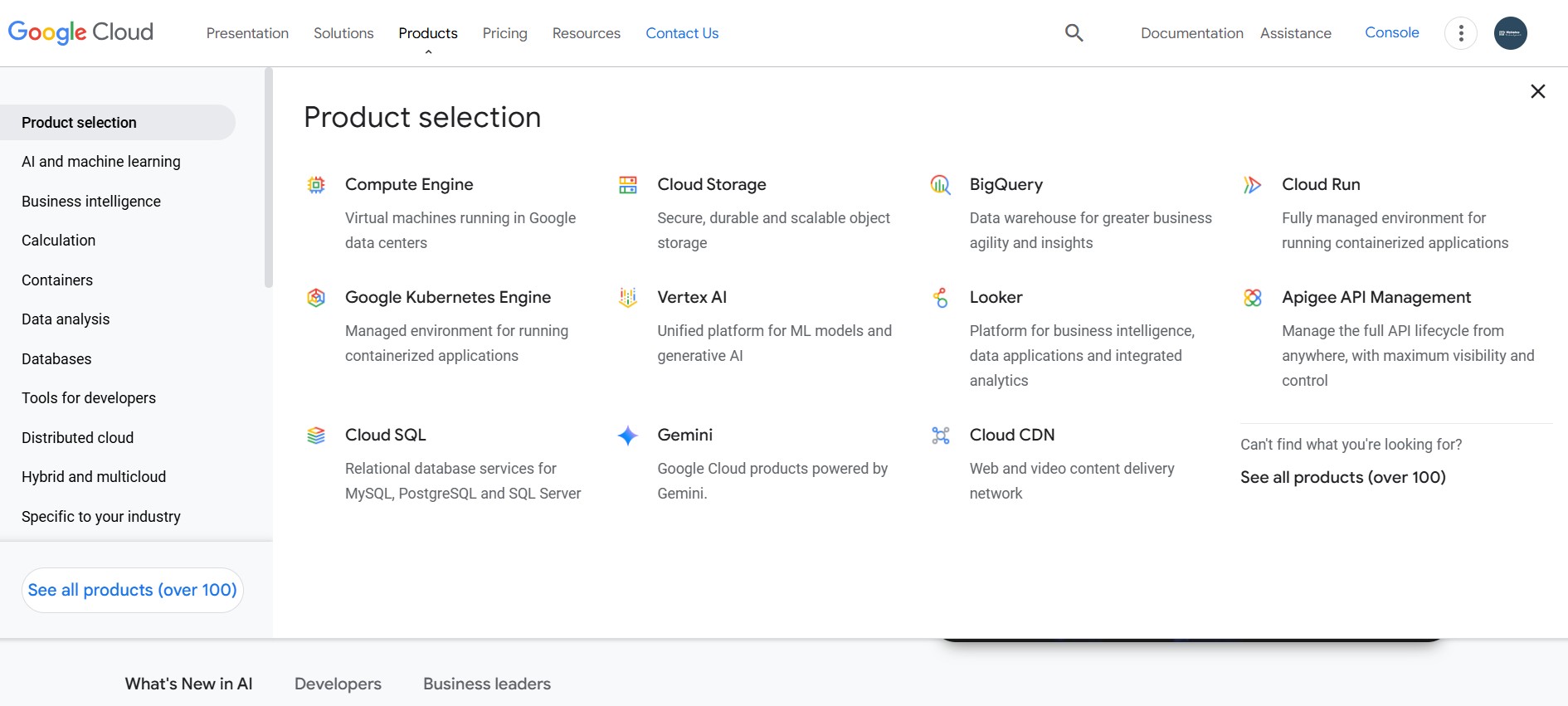The image size is (1568, 706).
Task: Click the Vertex AI icon
Action: 628,298
